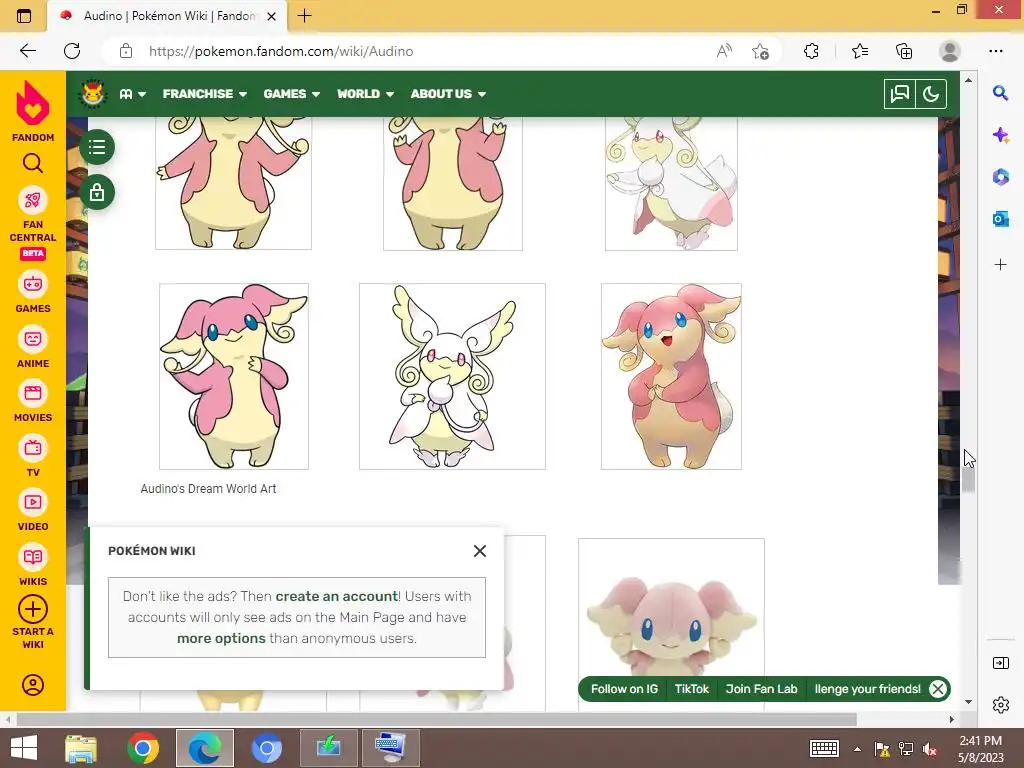Close the Pokémon Wiki notification popup
Screen dimensions: 1024x768
tap(479, 551)
